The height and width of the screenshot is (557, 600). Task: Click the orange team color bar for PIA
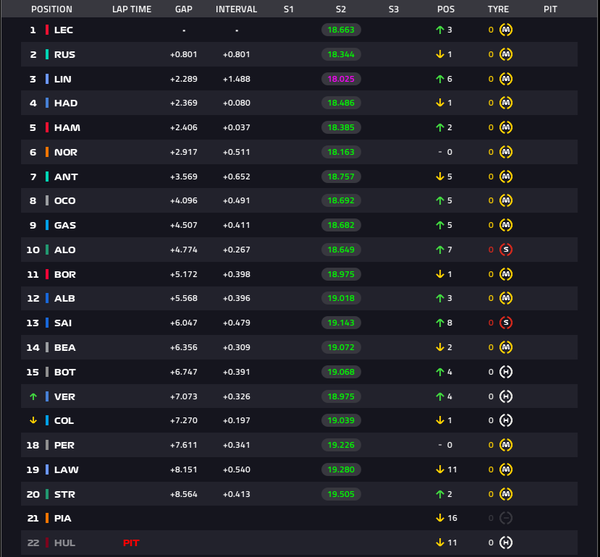coord(47,518)
